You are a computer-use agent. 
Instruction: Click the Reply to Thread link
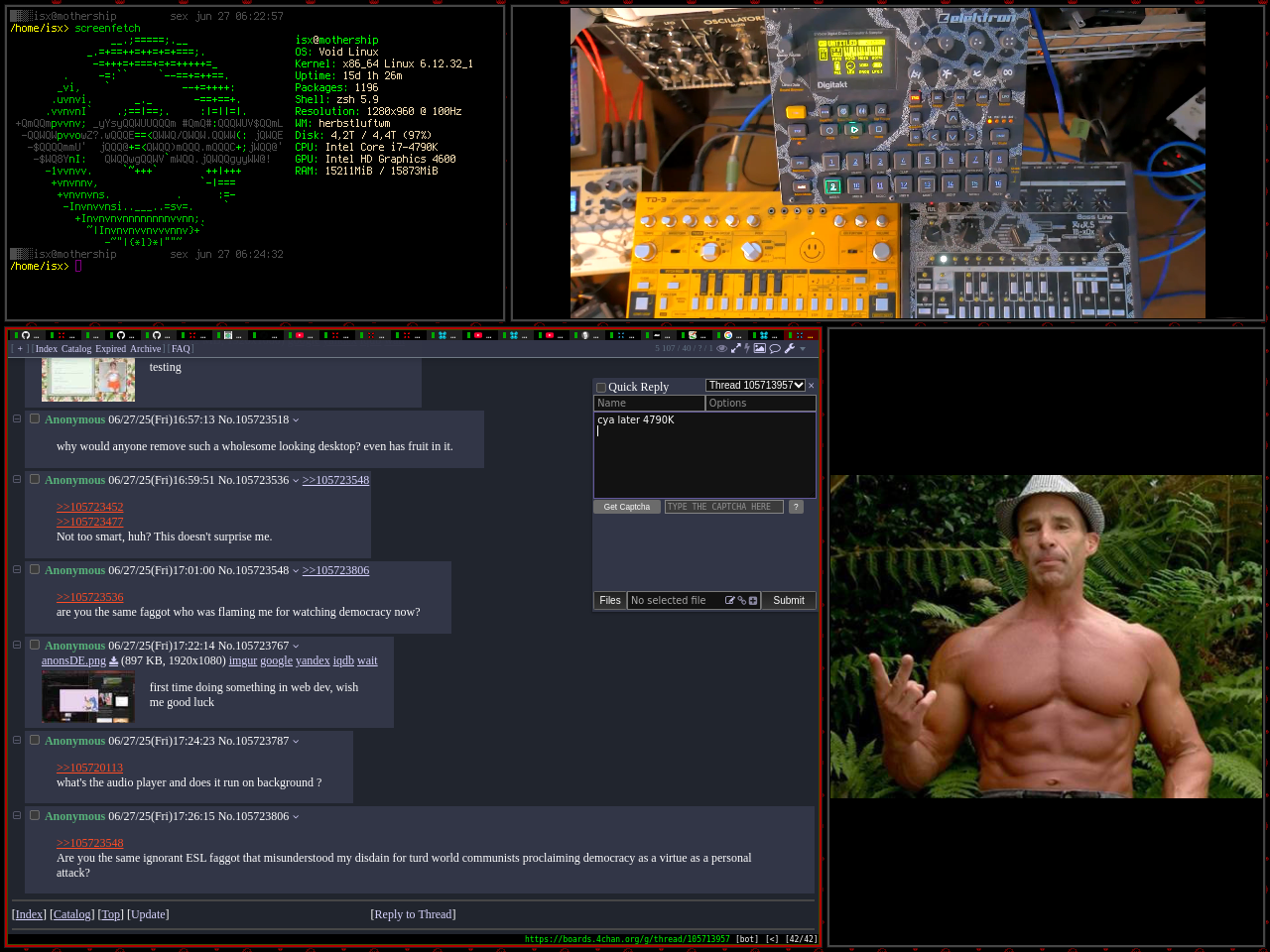pos(413,914)
